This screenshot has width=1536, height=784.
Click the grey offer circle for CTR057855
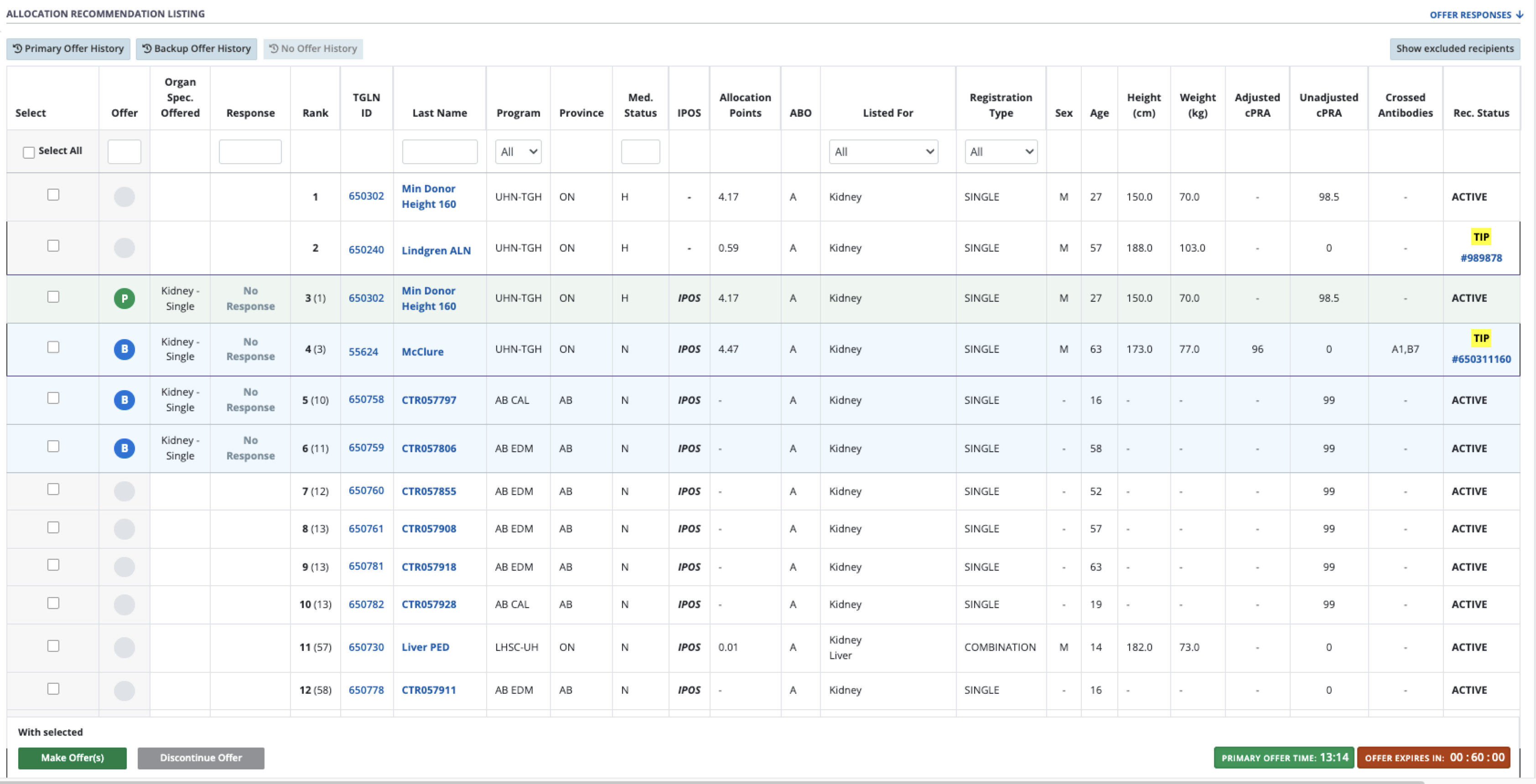(124, 491)
